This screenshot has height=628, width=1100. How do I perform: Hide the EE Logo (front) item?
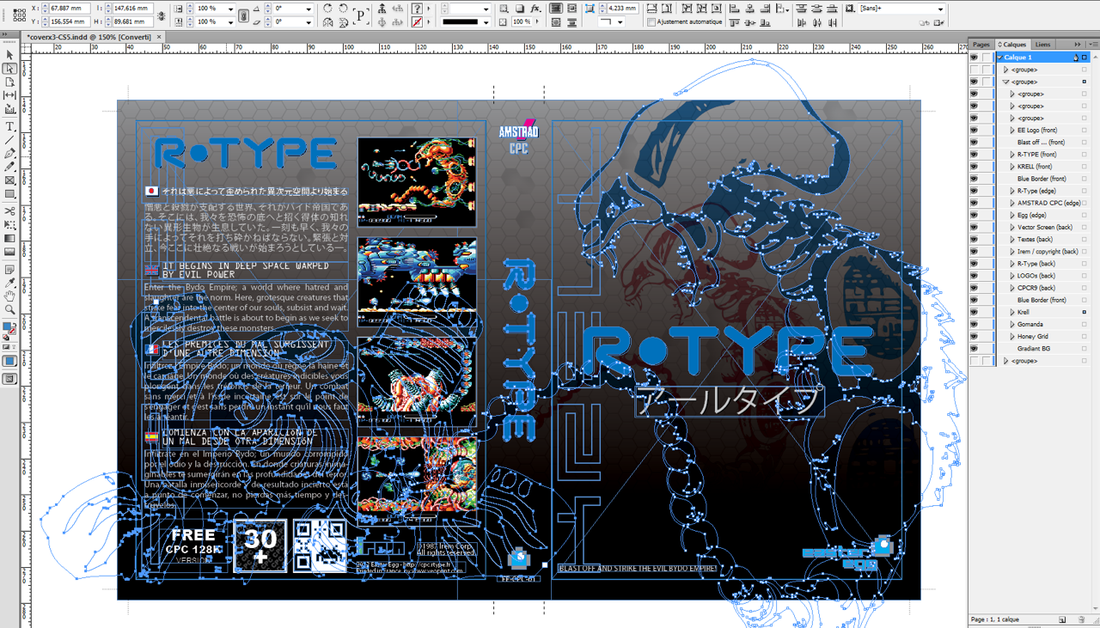[974, 130]
